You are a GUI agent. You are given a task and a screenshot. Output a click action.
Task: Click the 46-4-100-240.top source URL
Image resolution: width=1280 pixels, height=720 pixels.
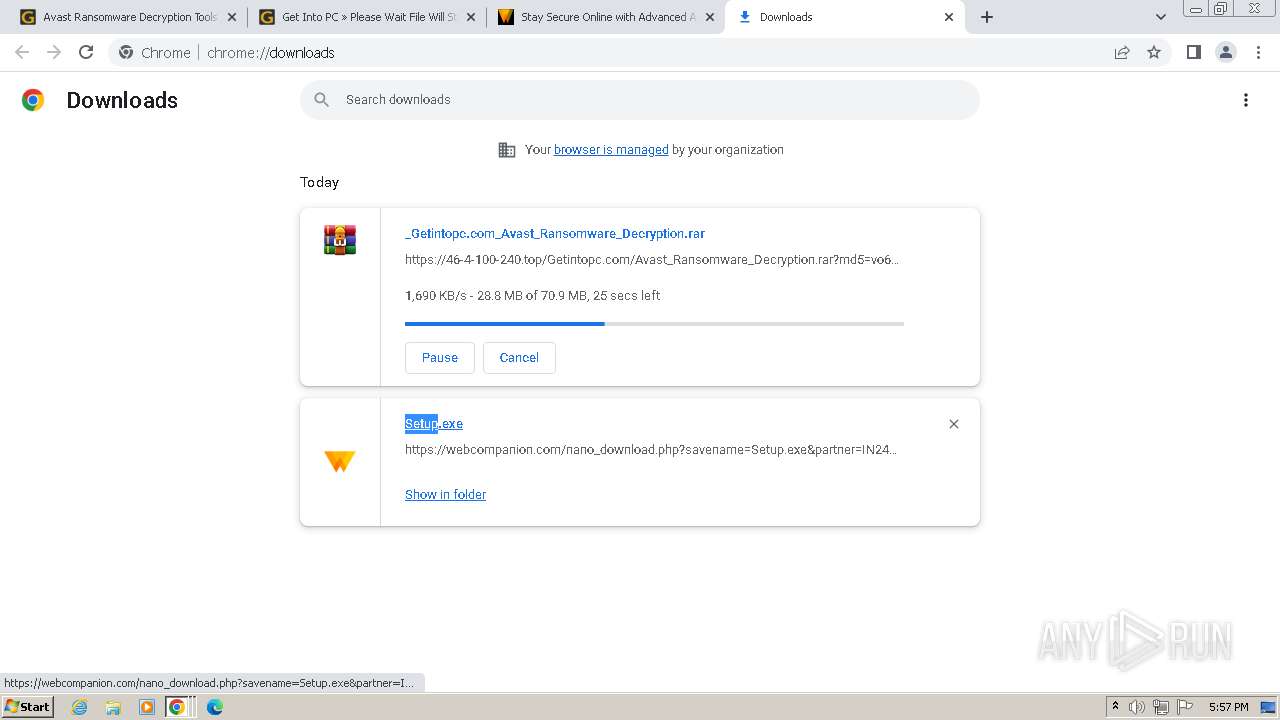[652, 260]
